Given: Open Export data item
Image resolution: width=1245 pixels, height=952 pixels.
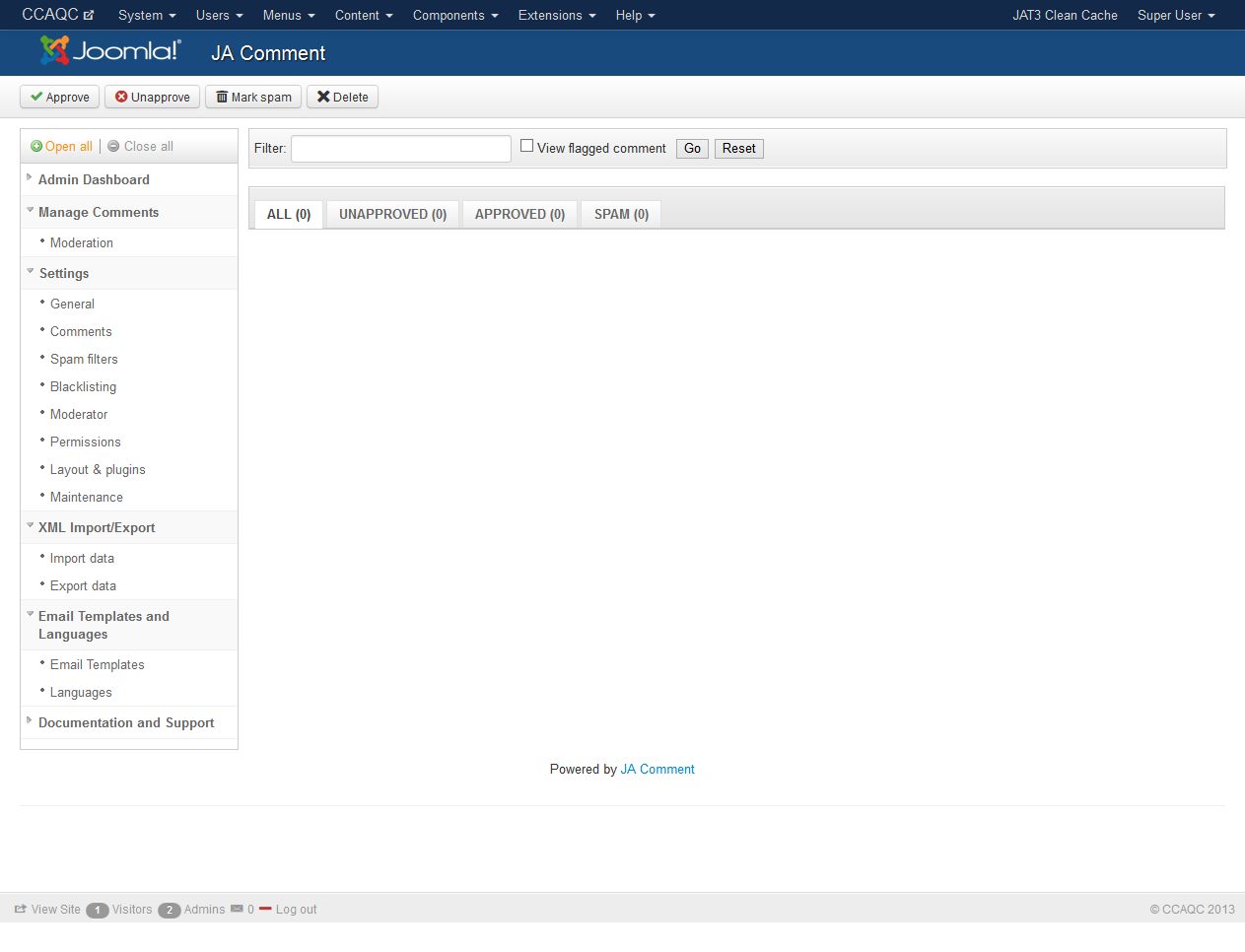Looking at the screenshot, I should point(83,585).
